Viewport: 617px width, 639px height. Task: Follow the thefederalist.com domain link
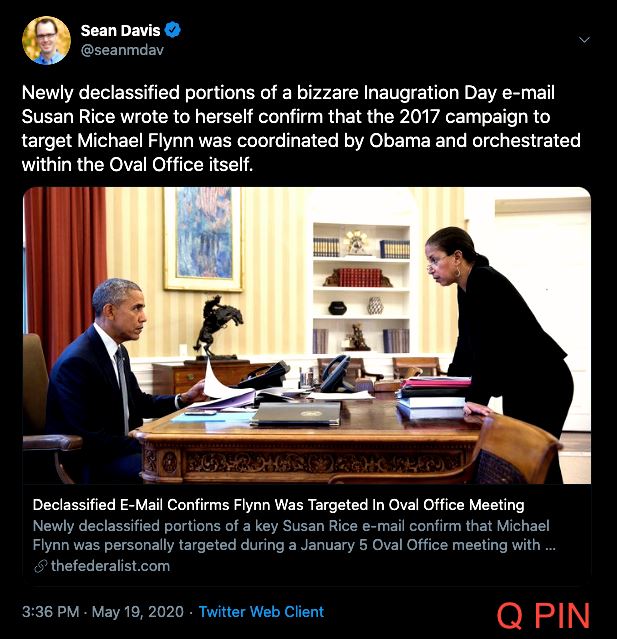pos(110,566)
